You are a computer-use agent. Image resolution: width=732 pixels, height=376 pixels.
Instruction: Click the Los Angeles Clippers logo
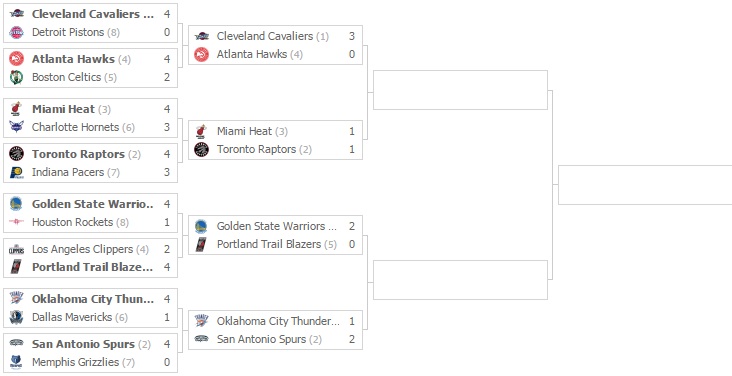pyautogui.click(x=16, y=249)
